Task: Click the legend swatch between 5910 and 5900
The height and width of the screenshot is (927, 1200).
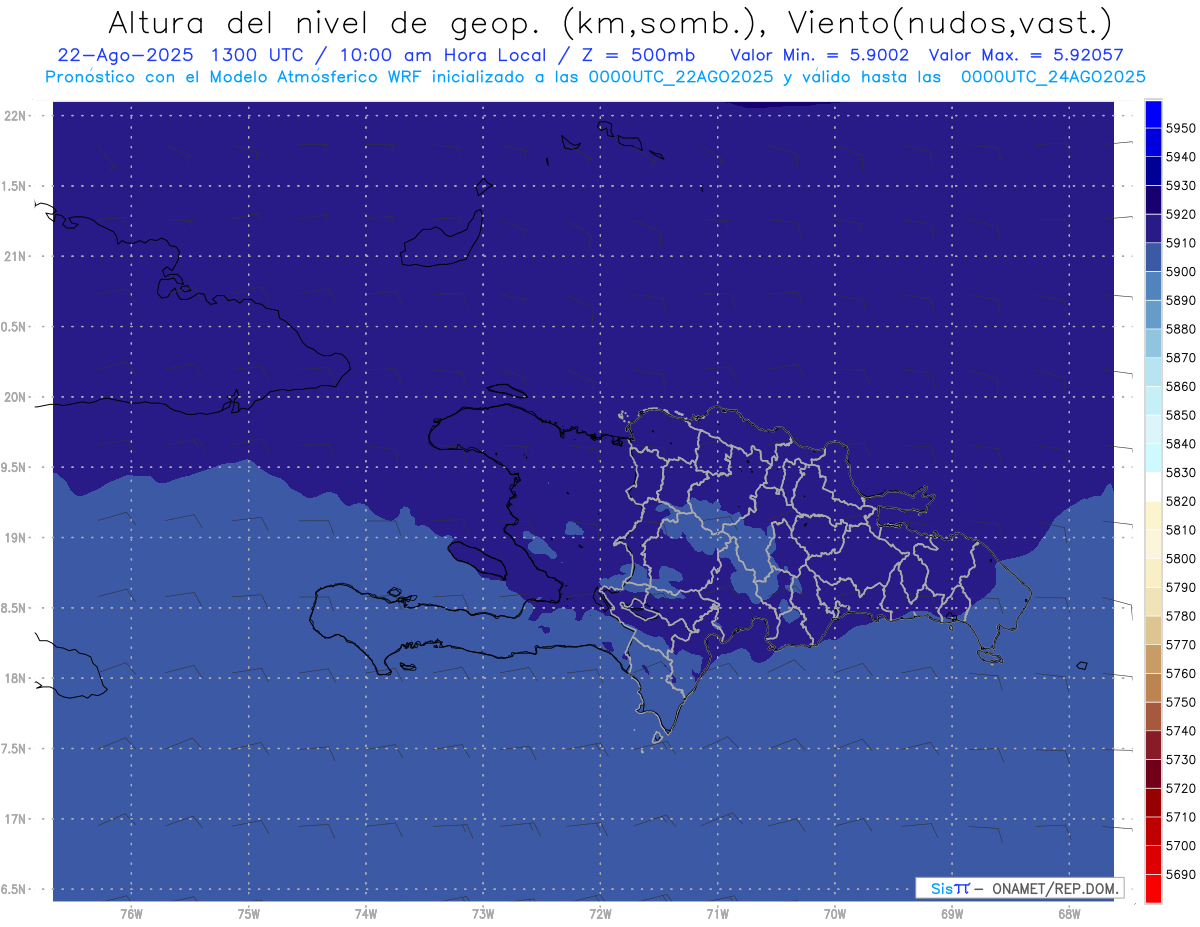Action: tap(1153, 257)
